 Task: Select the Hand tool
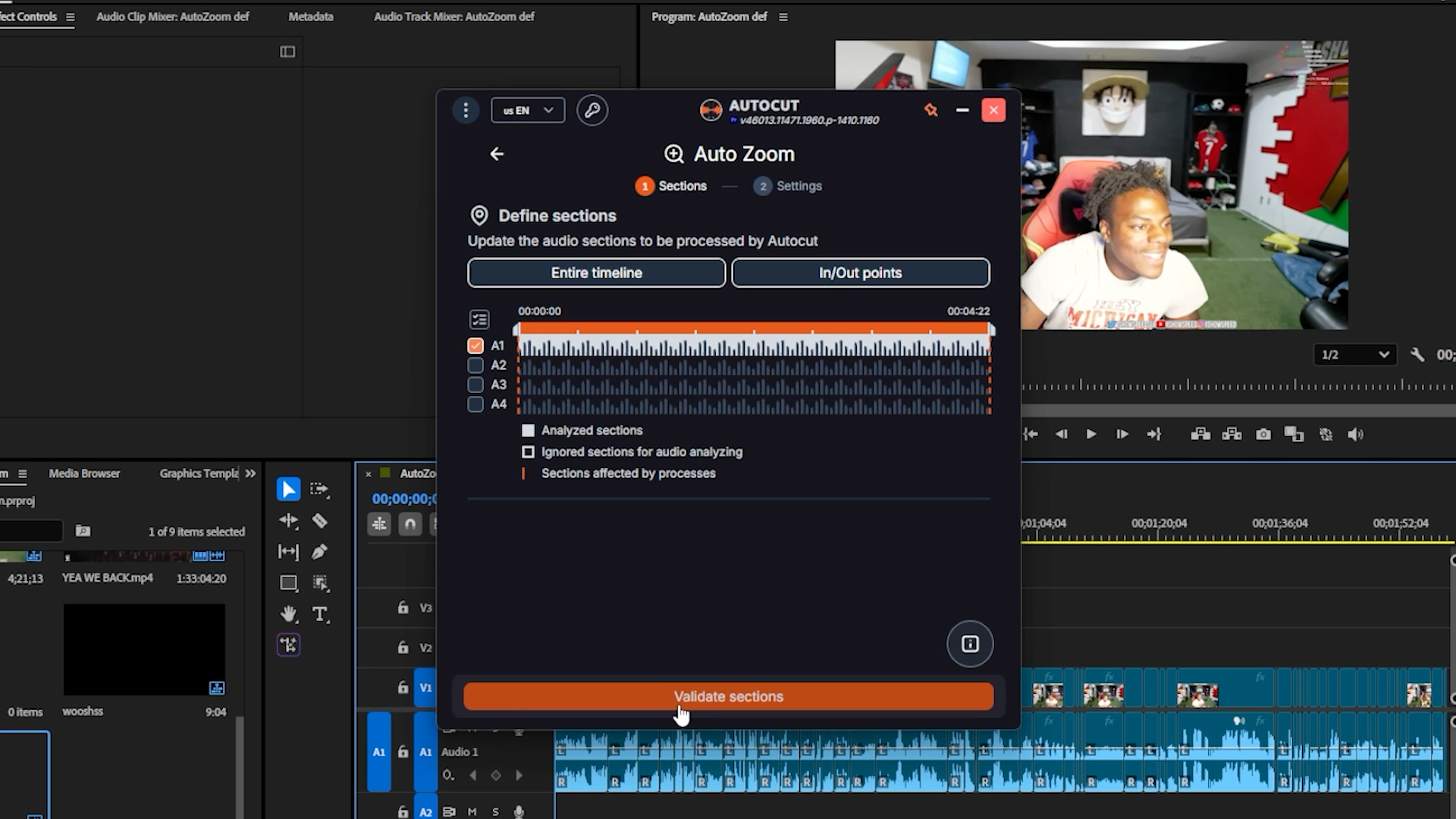[288, 613]
